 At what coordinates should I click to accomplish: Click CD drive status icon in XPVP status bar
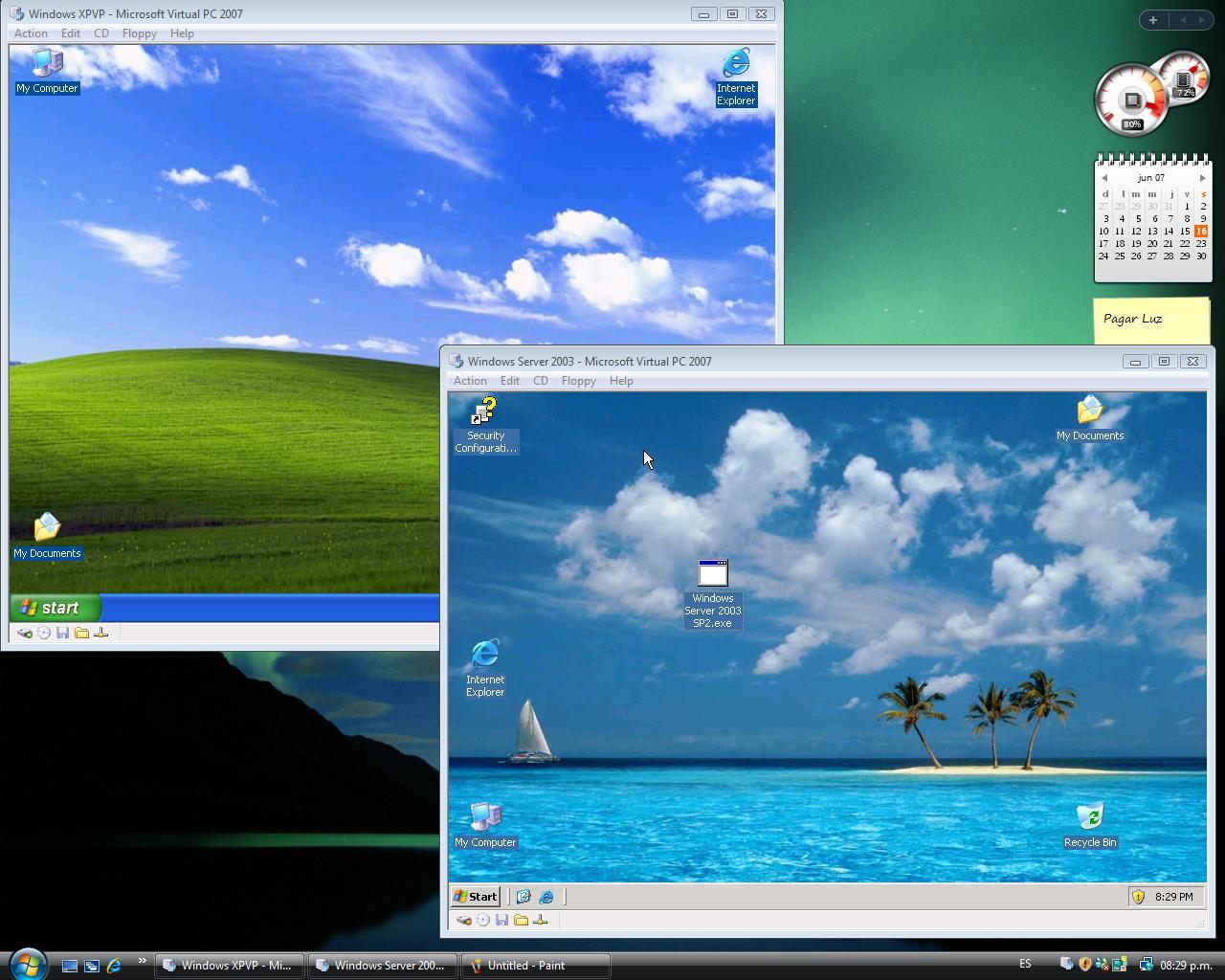click(44, 633)
